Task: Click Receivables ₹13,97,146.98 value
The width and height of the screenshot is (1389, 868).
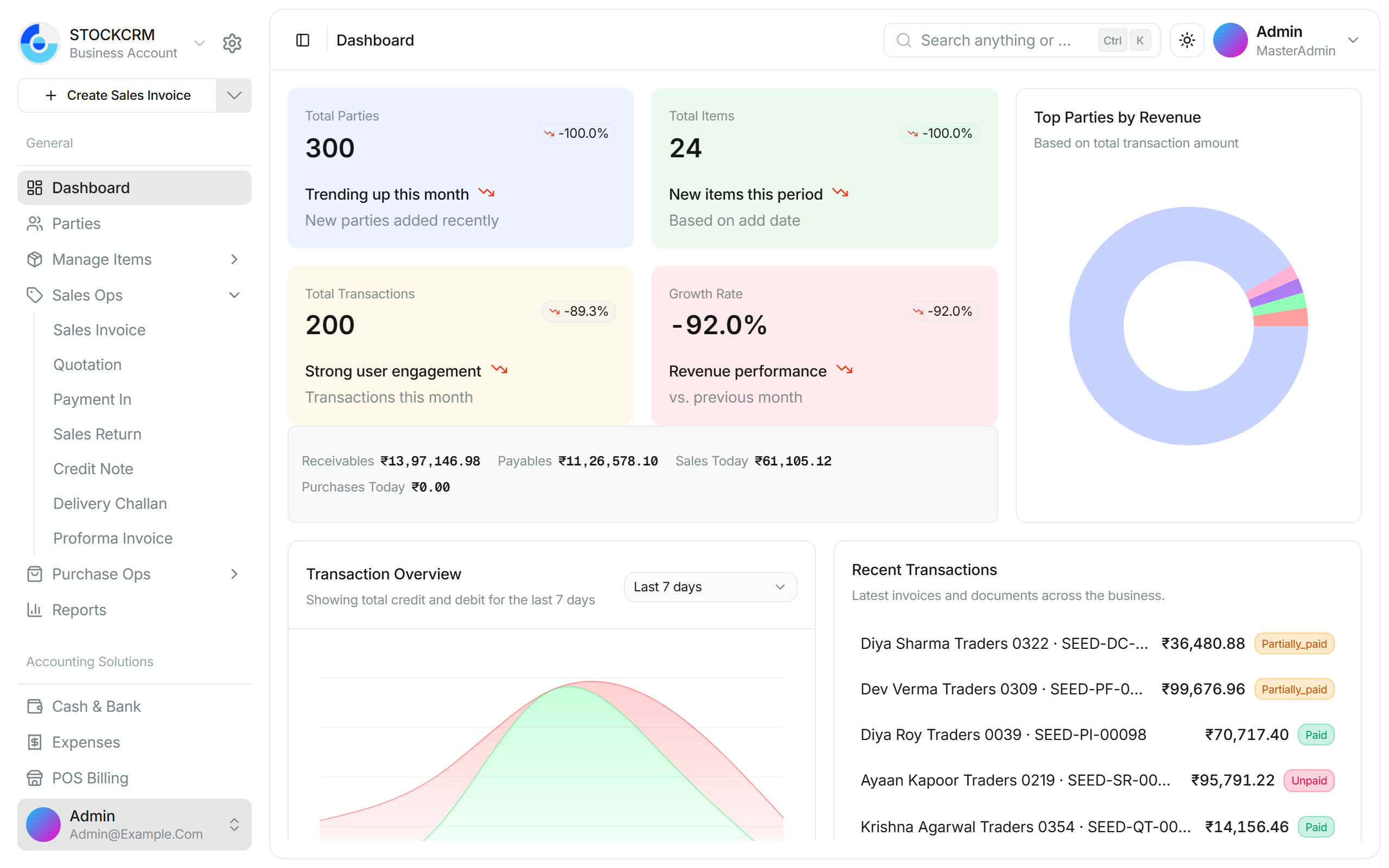Action: tap(430, 461)
